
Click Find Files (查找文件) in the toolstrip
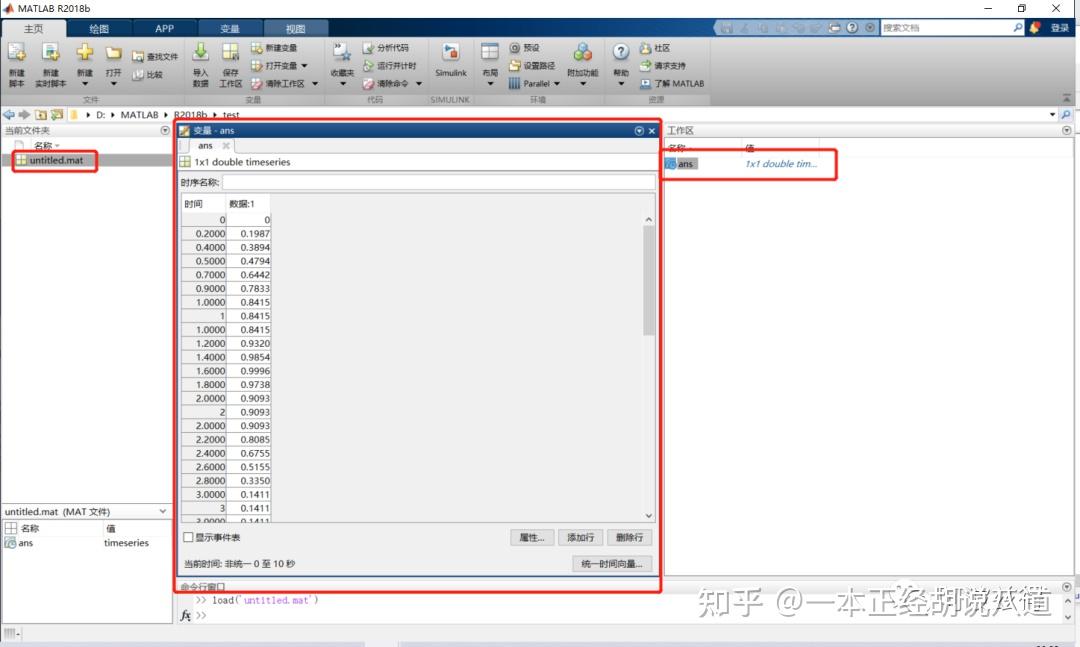[x=155, y=57]
